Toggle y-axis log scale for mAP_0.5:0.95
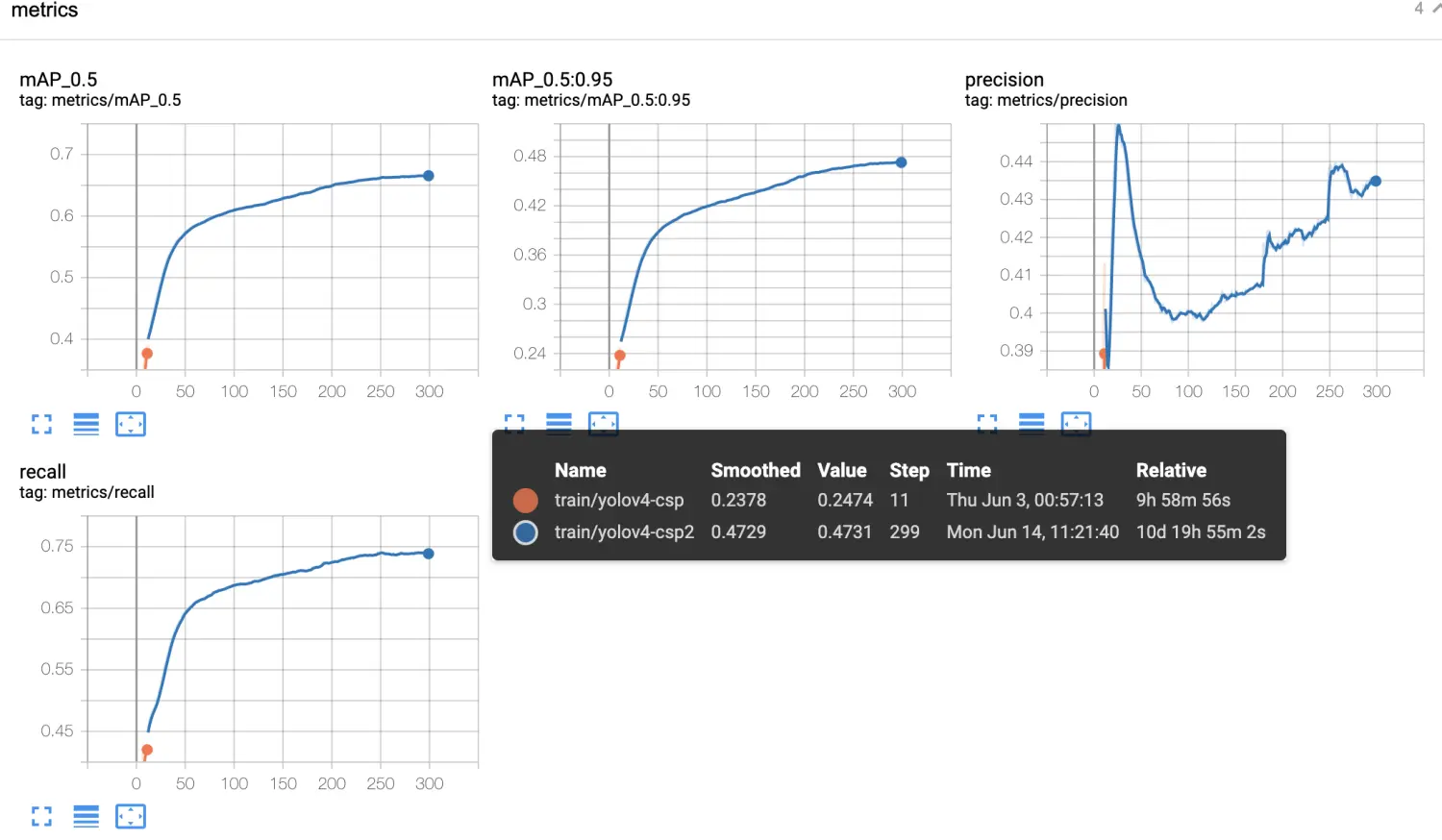 point(559,424)
